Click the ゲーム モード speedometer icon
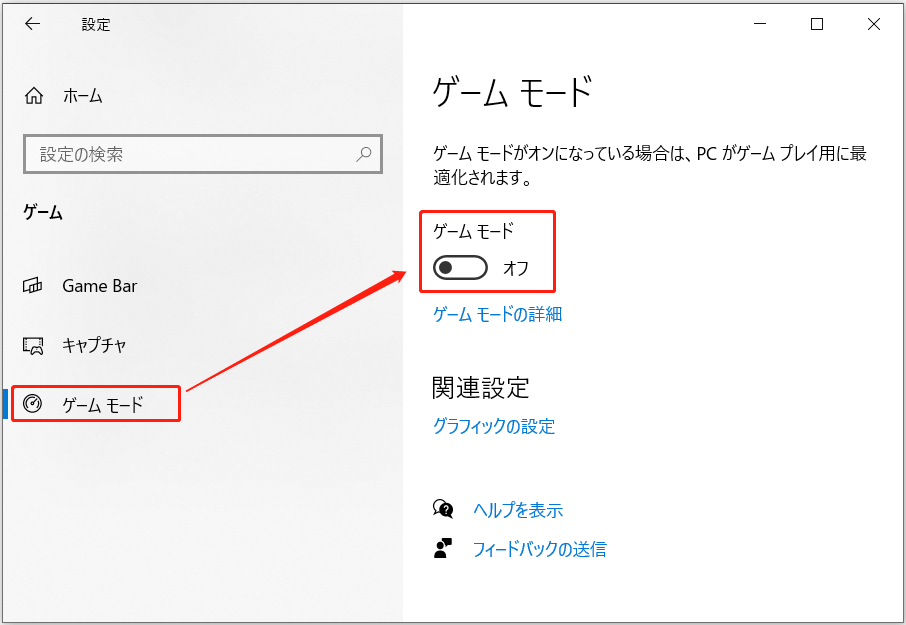The image size is (906, 625). coord(34,404)
